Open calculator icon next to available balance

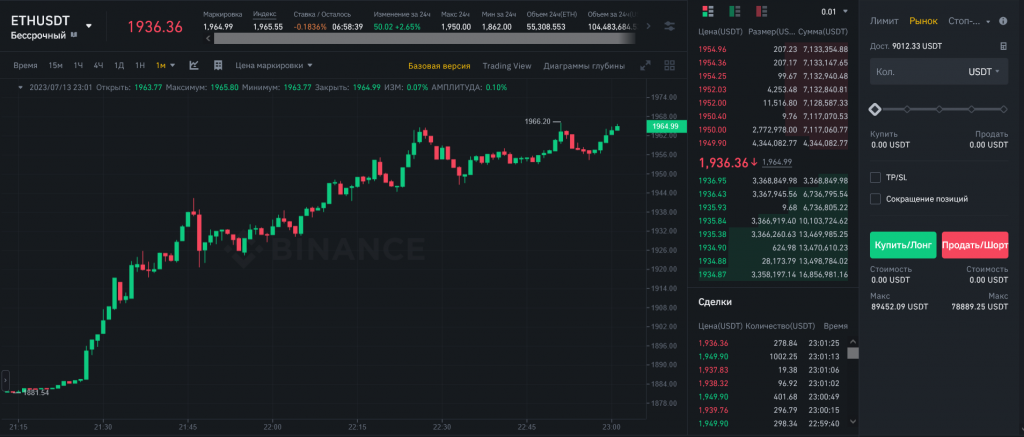[x=1003, y=46]
